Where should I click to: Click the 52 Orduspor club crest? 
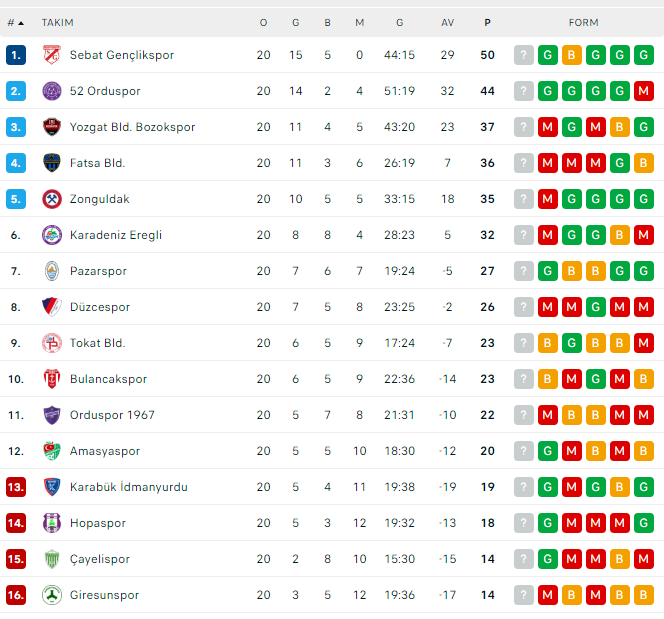point(52,91)
